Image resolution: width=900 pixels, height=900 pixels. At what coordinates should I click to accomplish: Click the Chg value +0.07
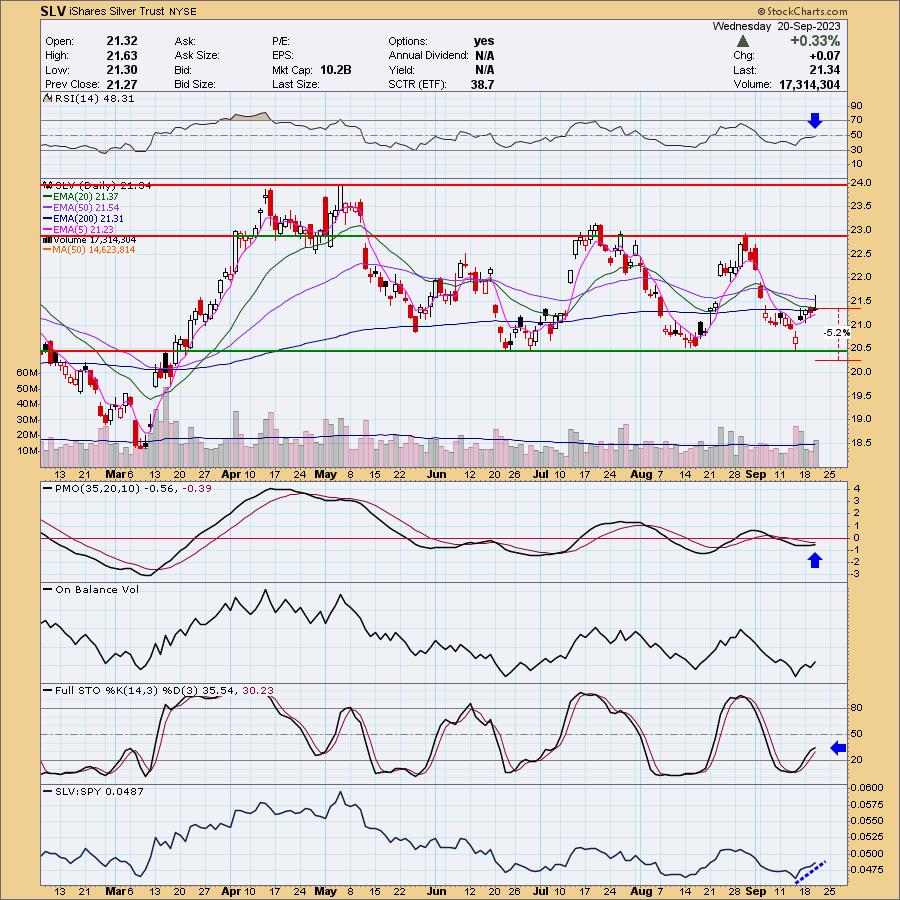(824, 56)
